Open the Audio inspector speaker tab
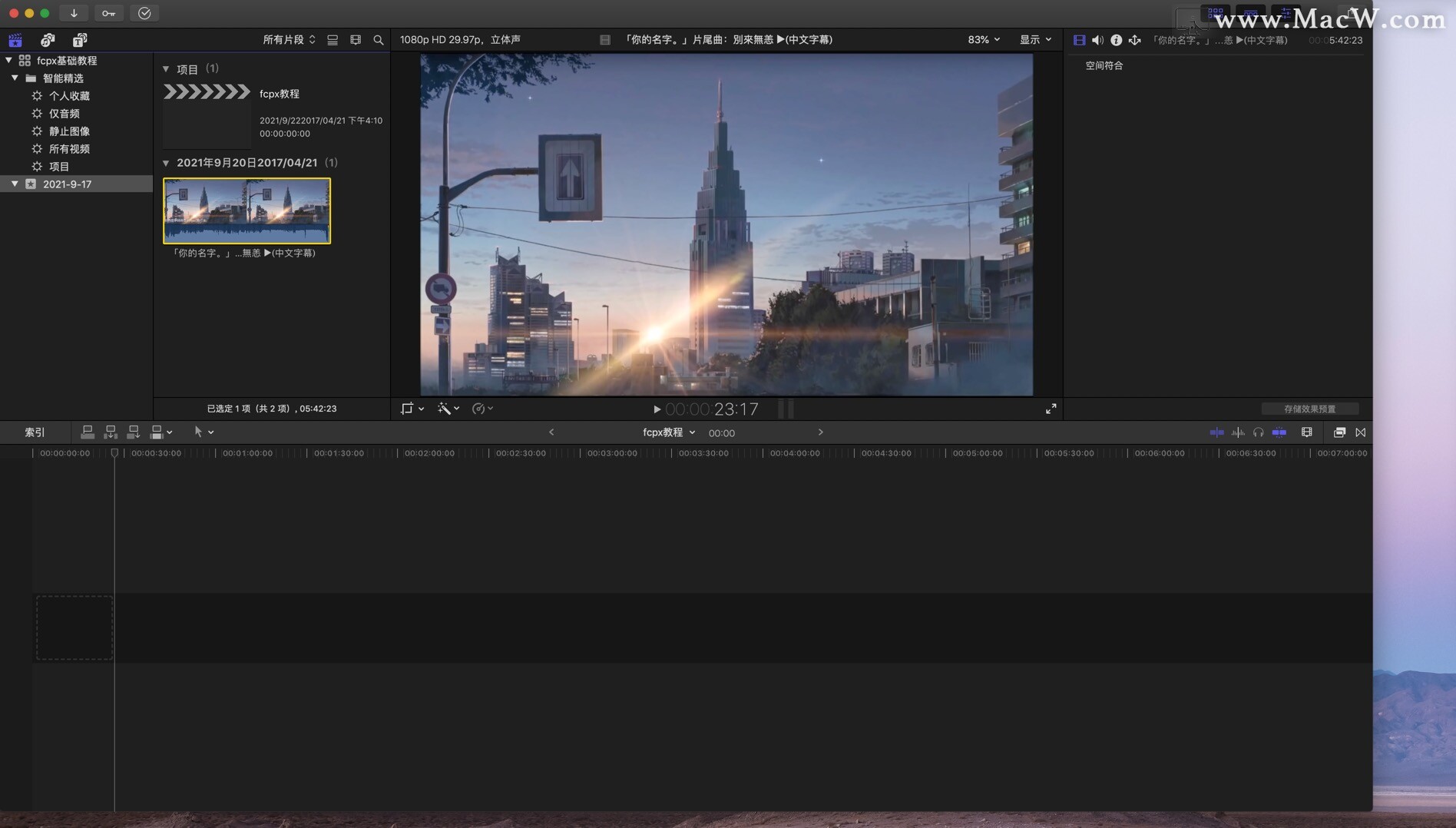1456x828 pixels. point(1097,40)
